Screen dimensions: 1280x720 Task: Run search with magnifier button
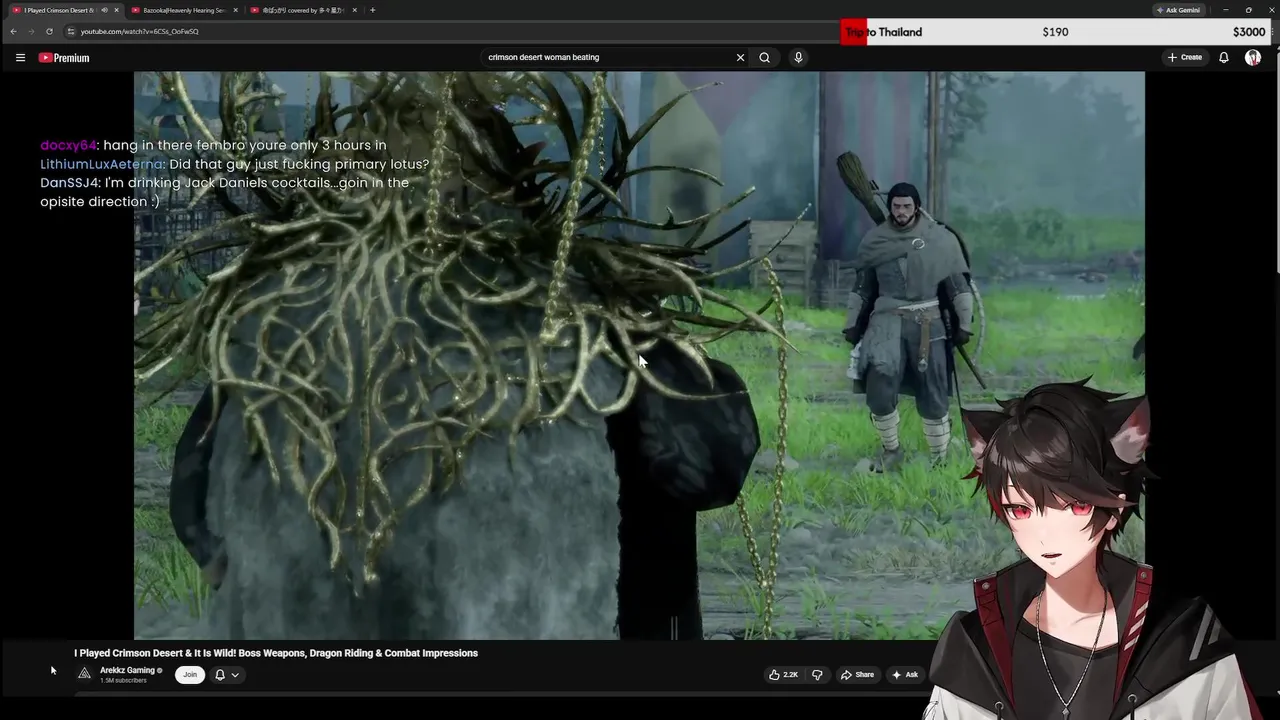click(x=765, y=57)
